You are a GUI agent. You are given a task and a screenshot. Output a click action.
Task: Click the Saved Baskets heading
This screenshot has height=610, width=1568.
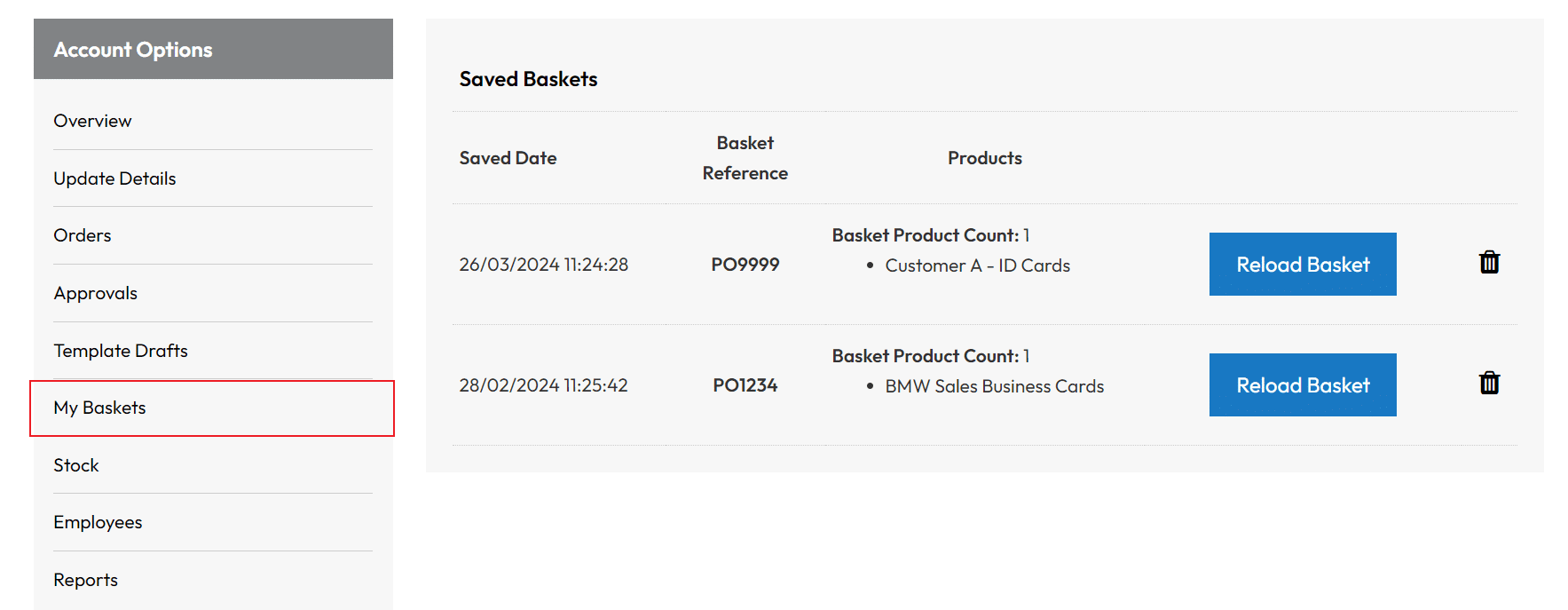point(528,79)
